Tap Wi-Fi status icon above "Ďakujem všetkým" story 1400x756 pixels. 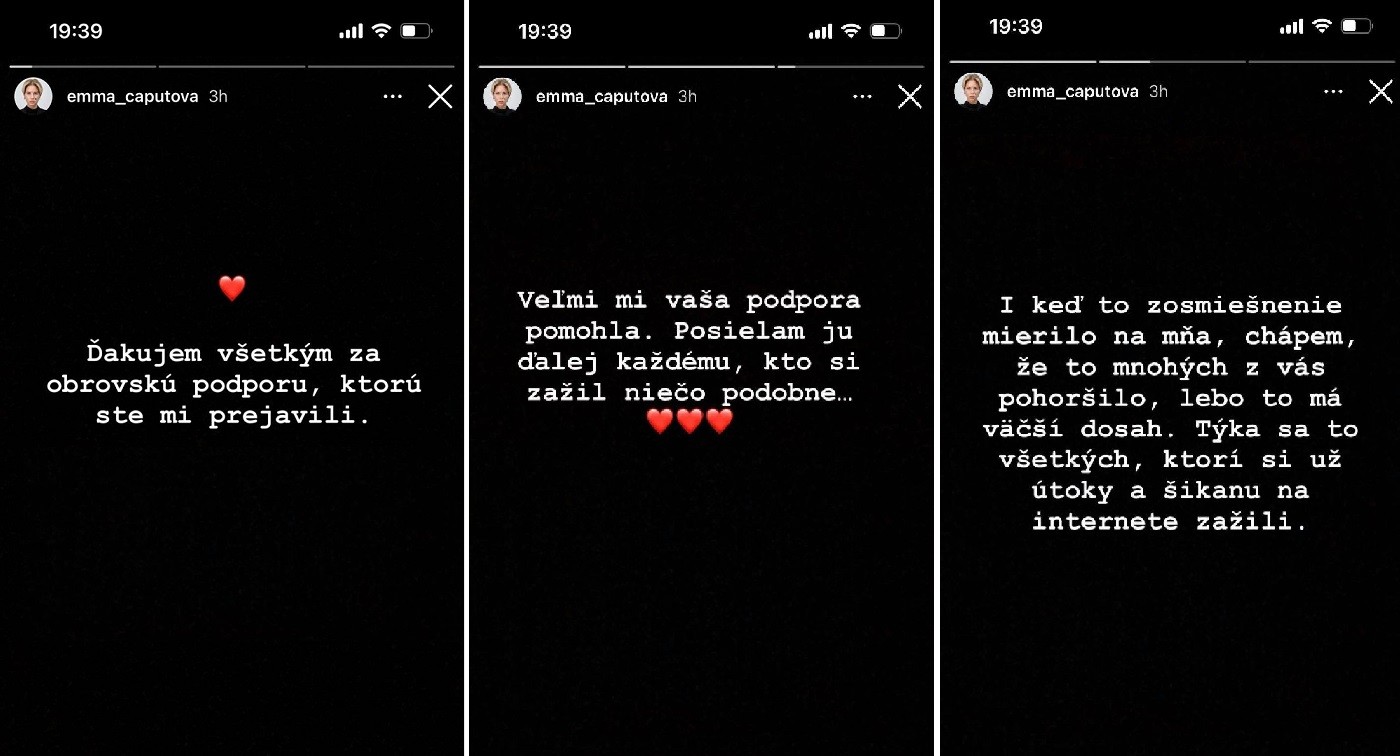[x=380, y=31]
